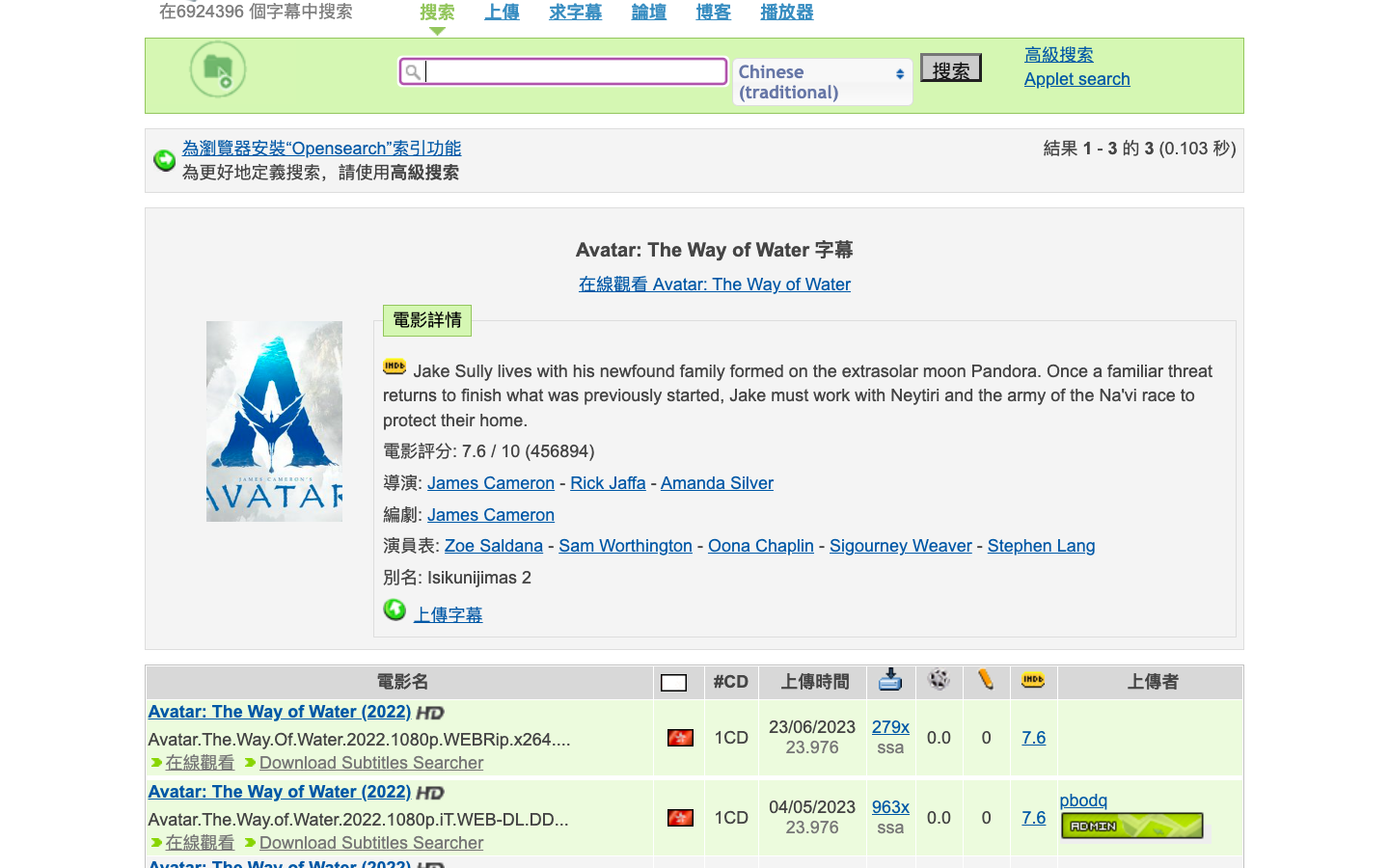Click the green plus icon beside 上傳字幕

[x=395, y=610]
